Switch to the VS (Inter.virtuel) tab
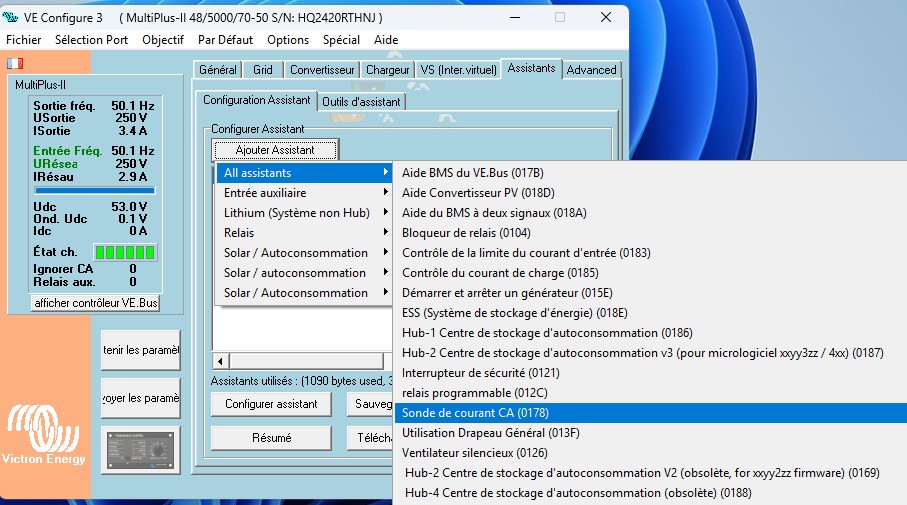The width and height of the screenshot is (907, 505). pos(458,70)
